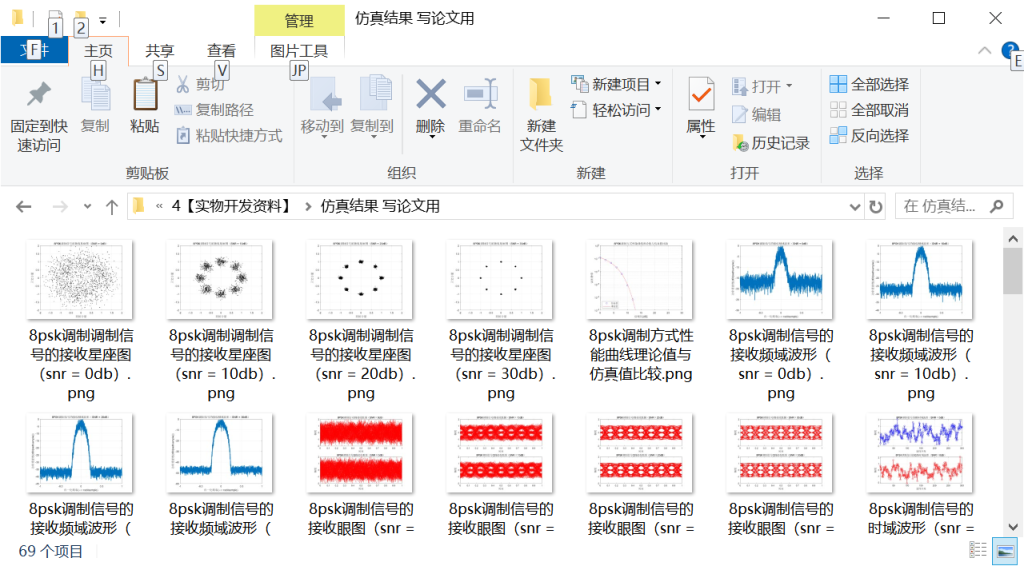This screenshot has height=566, width=1024.
Task: Select Paste shortcut (粘贴快捷方式)
Action: [x=229, y=136]
